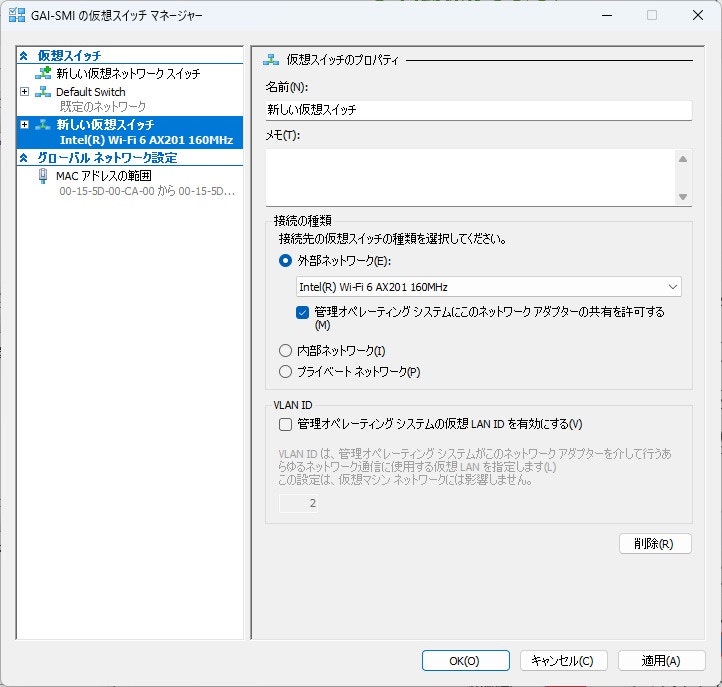This screenshot has width=722, height=687.
Task: Collapse the グローバル ネットワーク設定 section chevron
Action: click(24, 158)
